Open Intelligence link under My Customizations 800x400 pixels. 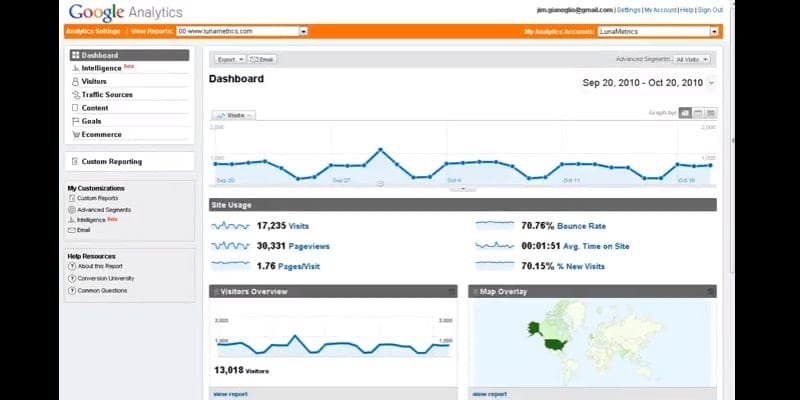tap(91, 220)
